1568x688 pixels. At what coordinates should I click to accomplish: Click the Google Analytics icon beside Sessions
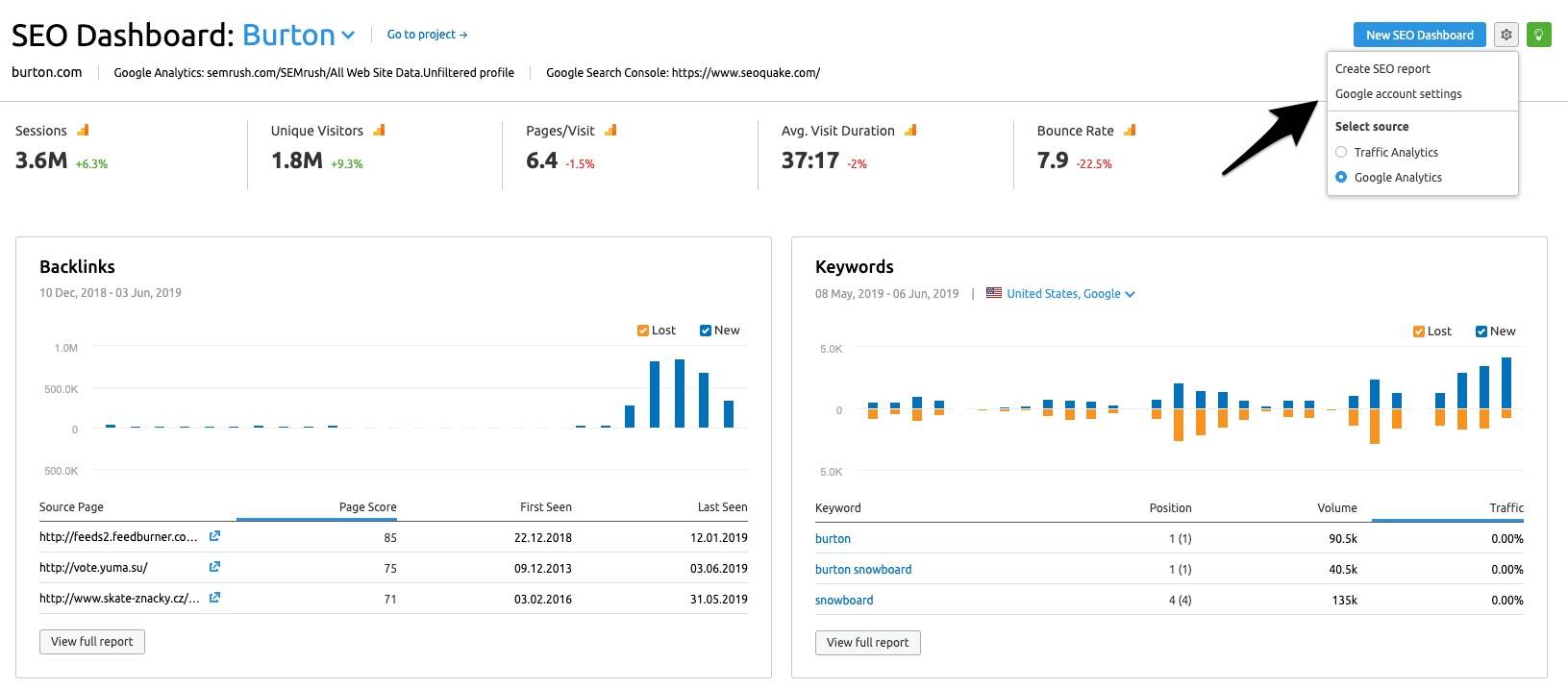pyautogui.click(x=83, y=130)
